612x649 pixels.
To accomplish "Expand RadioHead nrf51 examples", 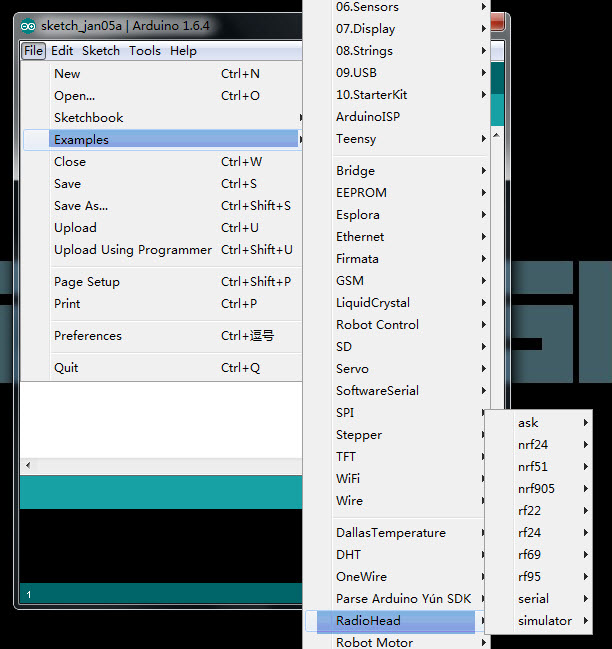I will pyautogui.click(x=539, y=466).
